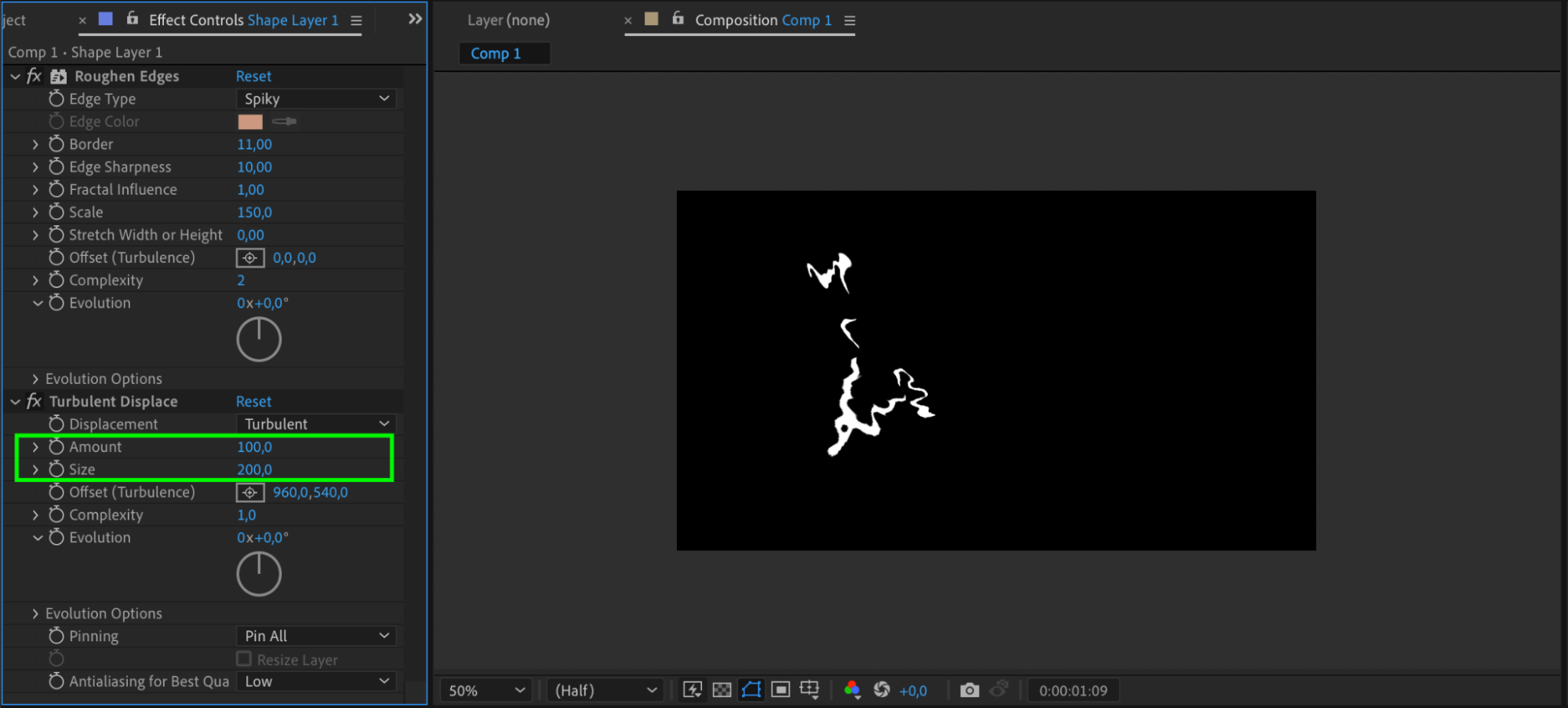Click the Region of Interest icon
This screenshot has height=708, width=1568.
[x=780, y=690]
